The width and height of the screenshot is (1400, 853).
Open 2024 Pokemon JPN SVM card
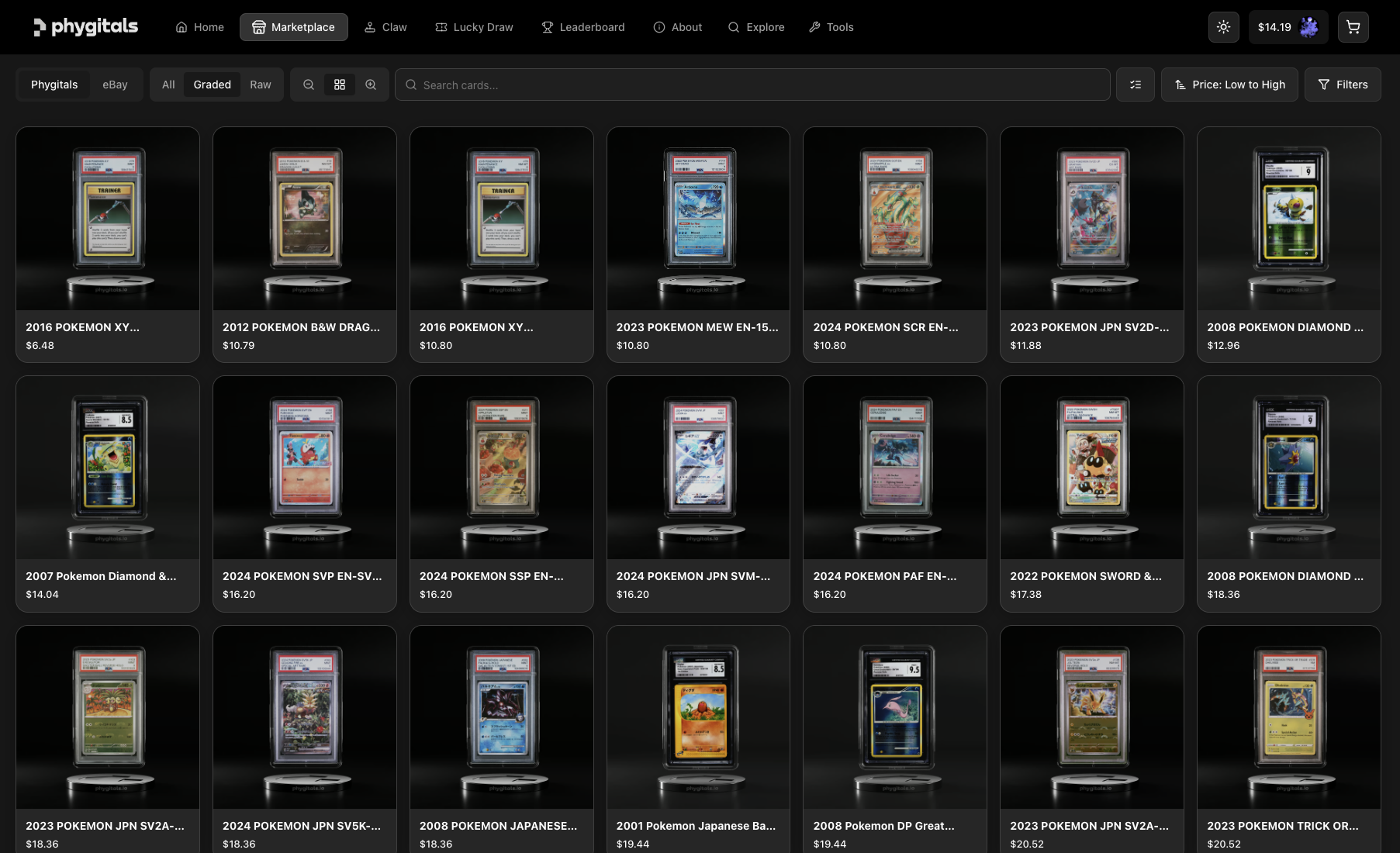(698, 494)
